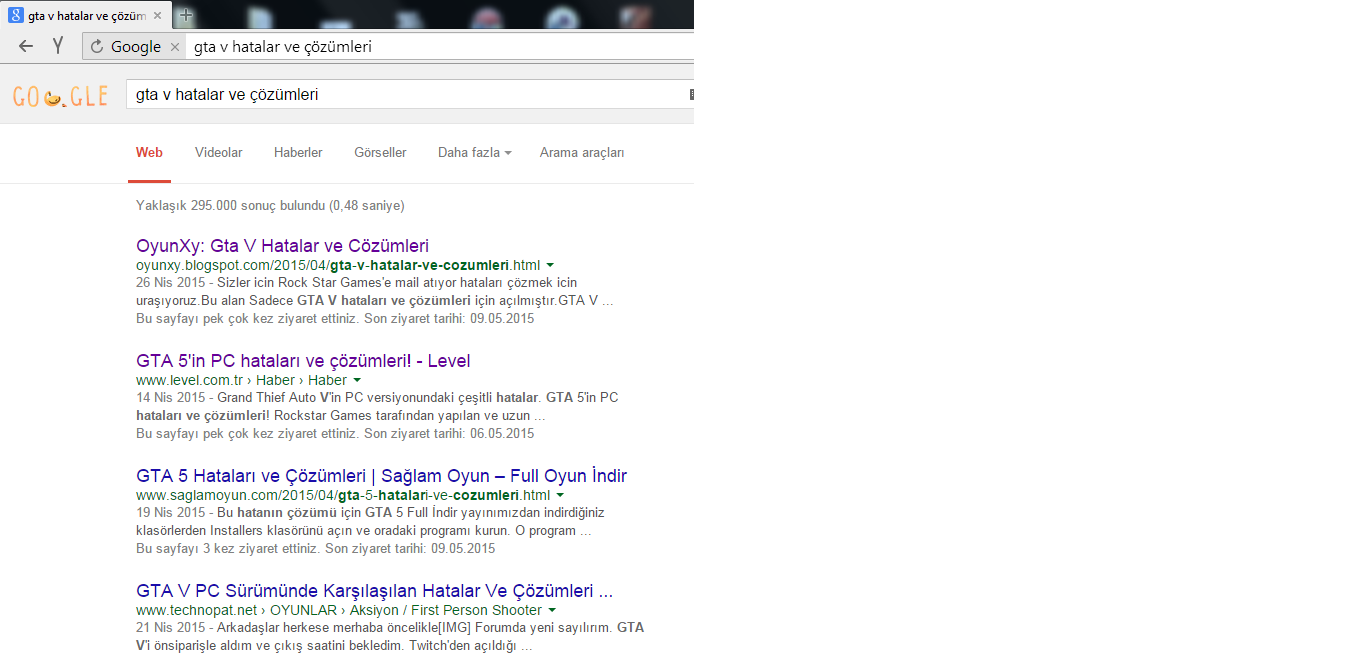The width and height of the screenshot is (1352, 654).
Task: Switch to the Görseller tab
Action: pyautogui.click(x=380, y=153)
